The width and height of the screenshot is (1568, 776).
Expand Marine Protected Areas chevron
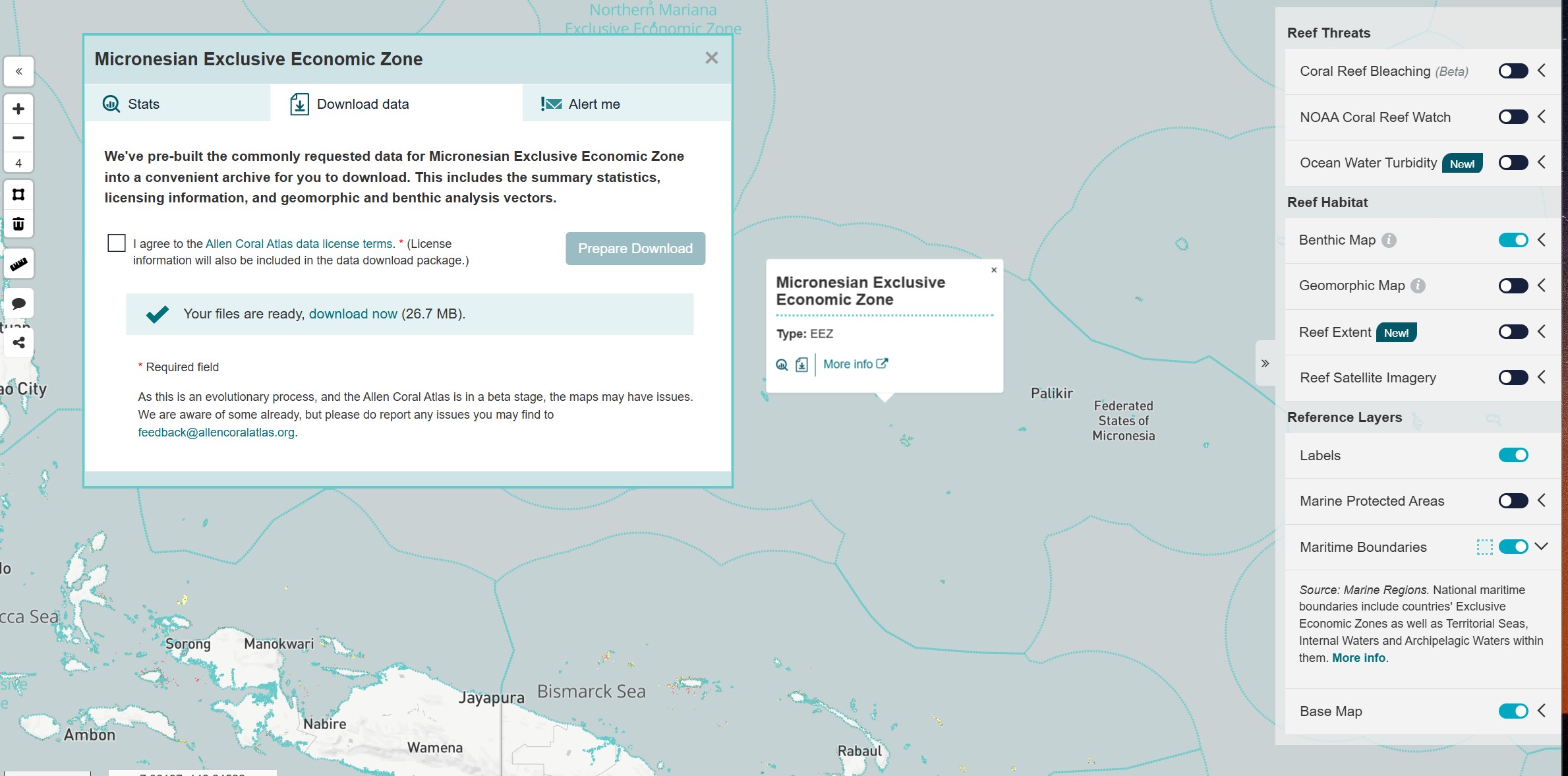1542,500
